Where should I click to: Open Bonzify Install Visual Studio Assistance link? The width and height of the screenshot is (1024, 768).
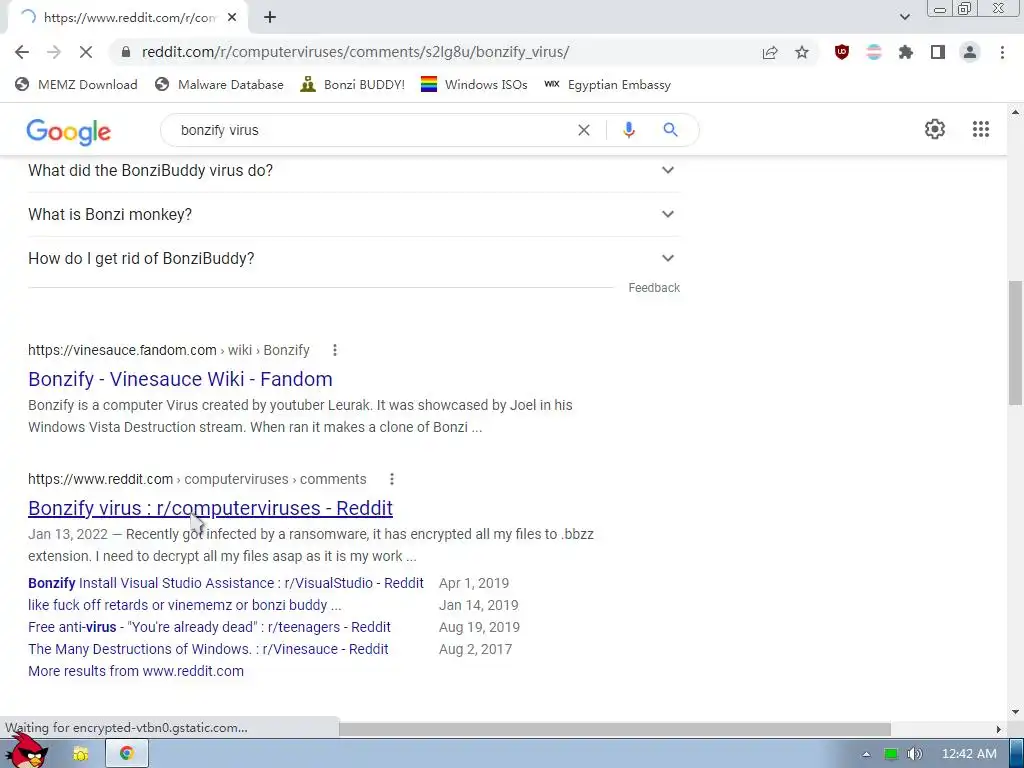click(226, 583)
